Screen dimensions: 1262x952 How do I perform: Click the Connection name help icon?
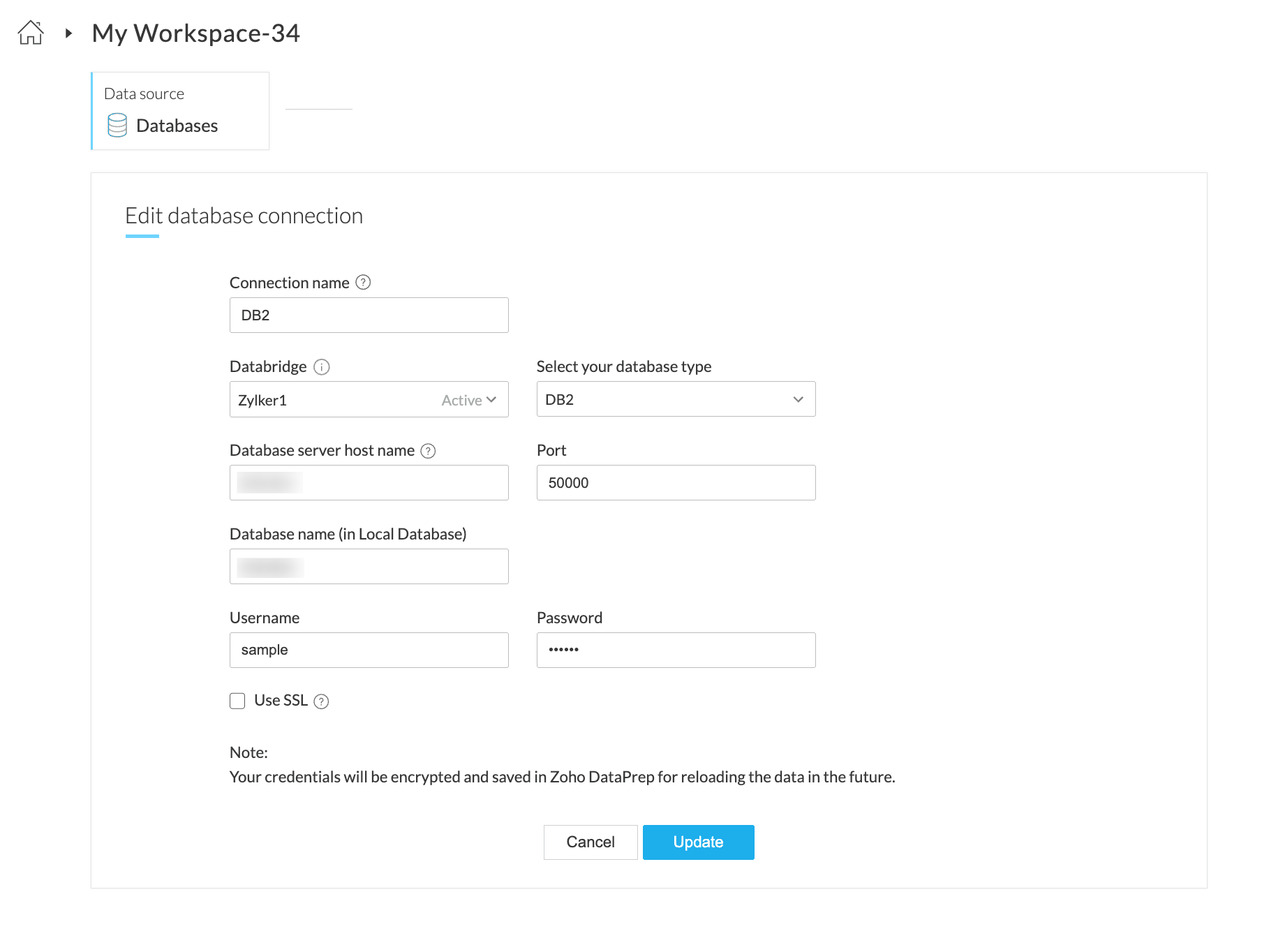point(363,283)
